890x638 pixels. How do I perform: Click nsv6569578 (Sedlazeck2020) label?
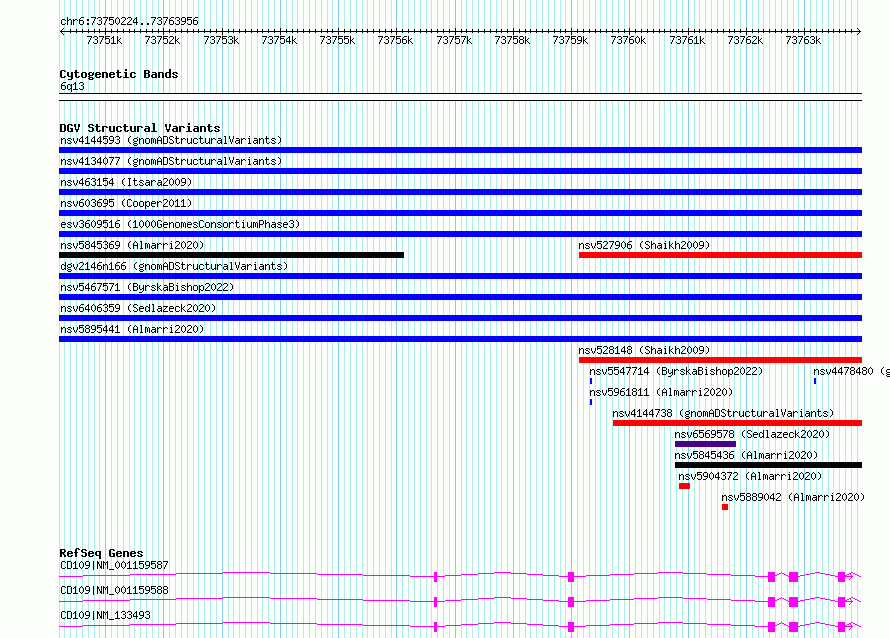pos(752,434)
